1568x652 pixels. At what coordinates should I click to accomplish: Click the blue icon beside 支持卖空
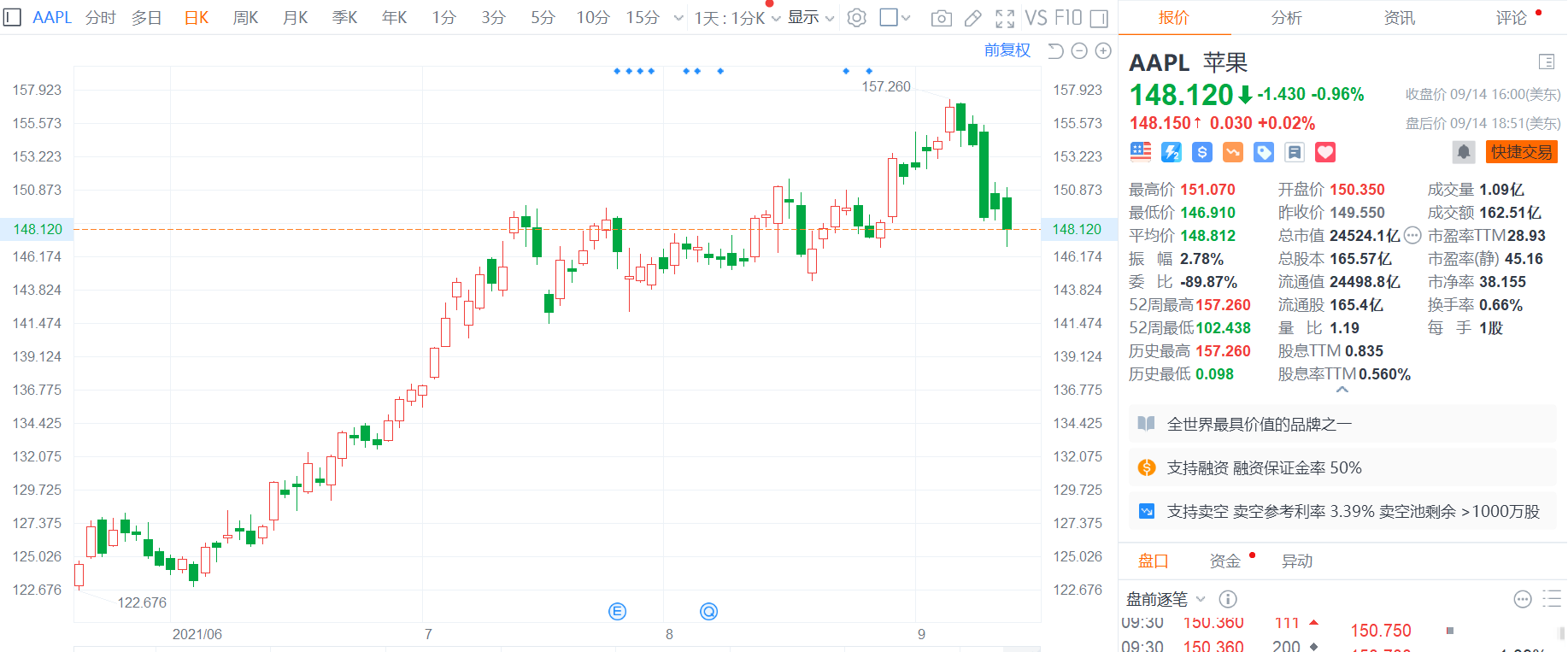coord(1147,511)
